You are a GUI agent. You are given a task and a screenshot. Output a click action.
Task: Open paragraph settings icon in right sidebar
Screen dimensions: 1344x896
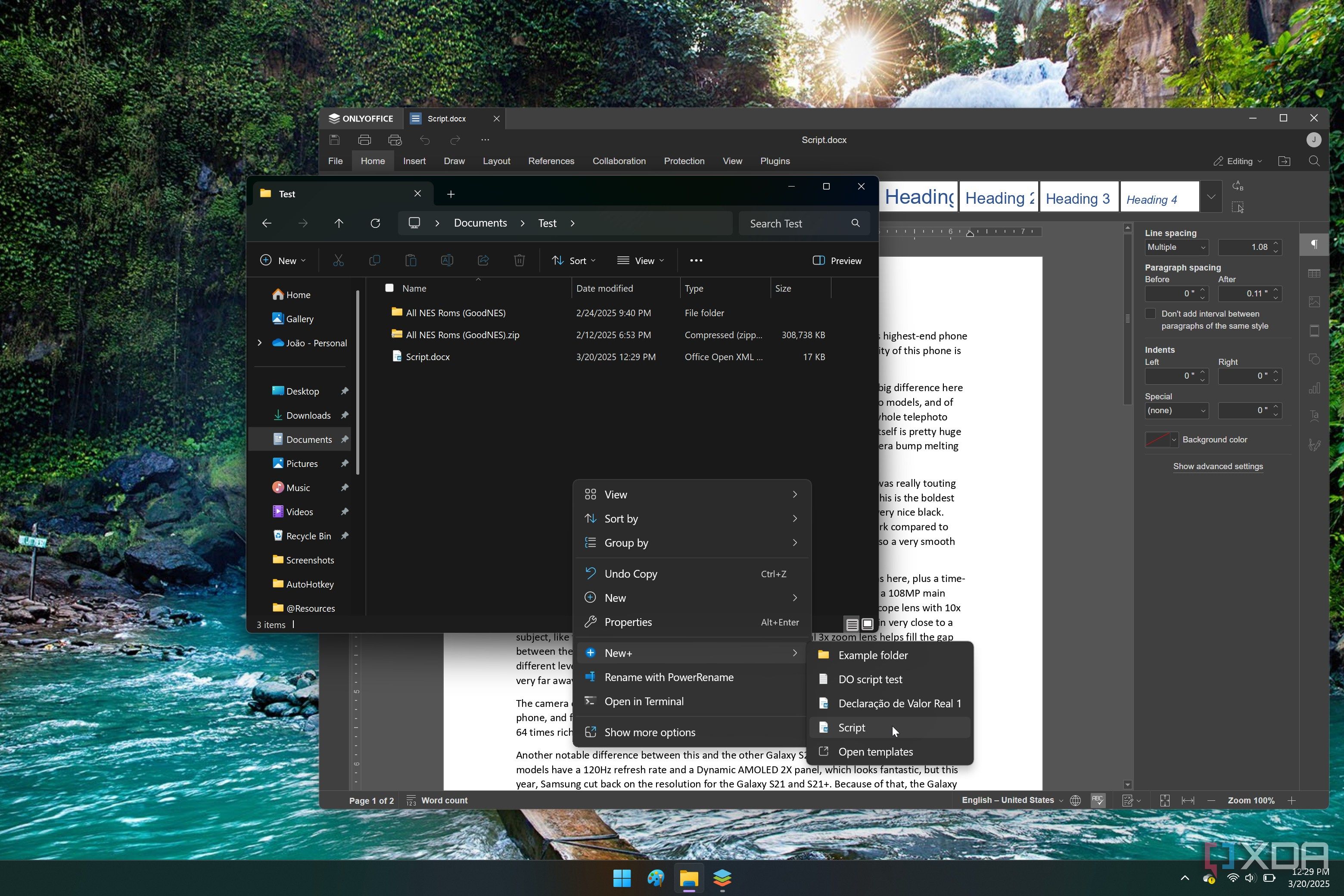pos(1314,244)
